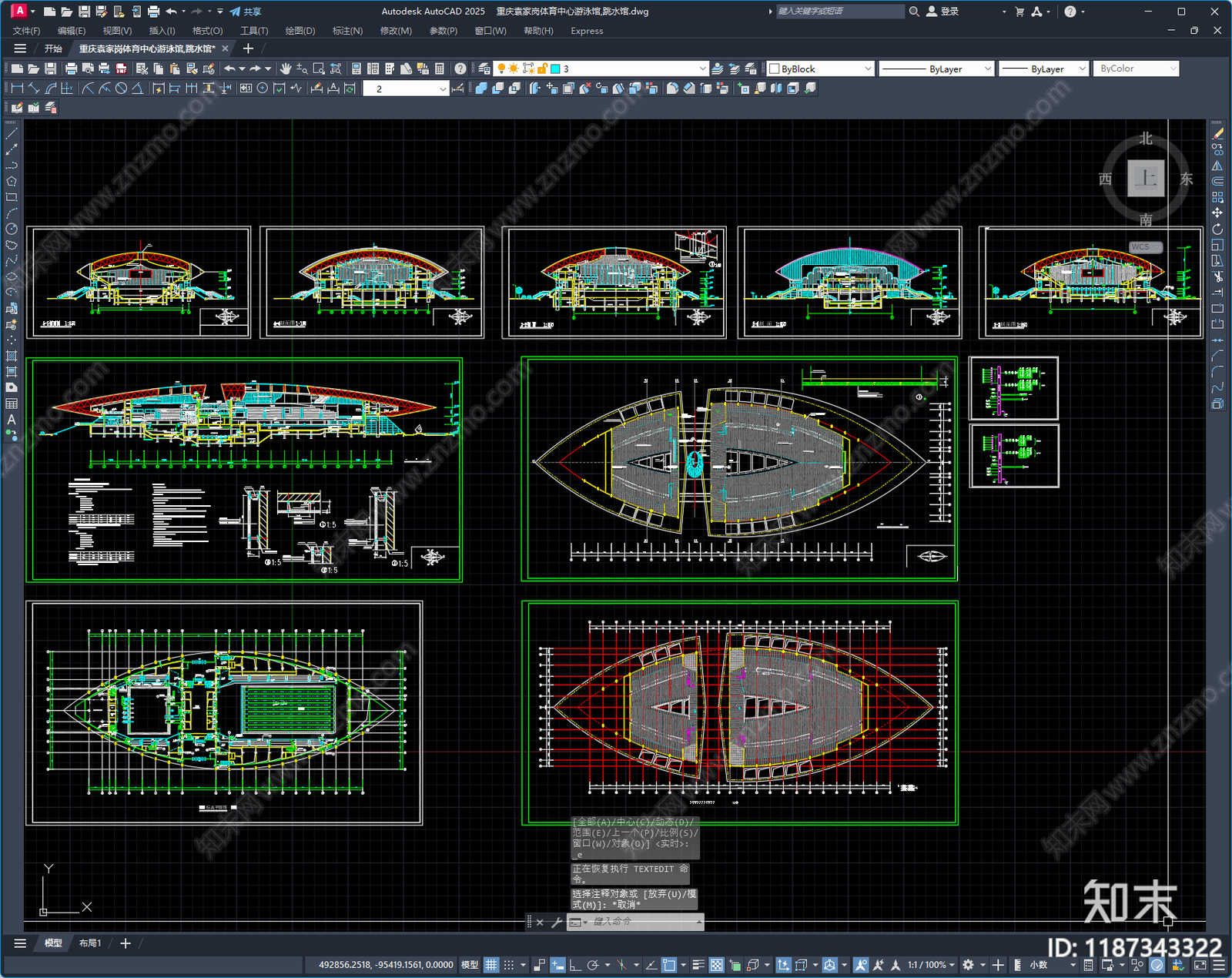Image resolution: width=1232 pixels, height=978 pixels.
Task: Open the first ByLayer linetype dropdown
Action: [936, 69]
